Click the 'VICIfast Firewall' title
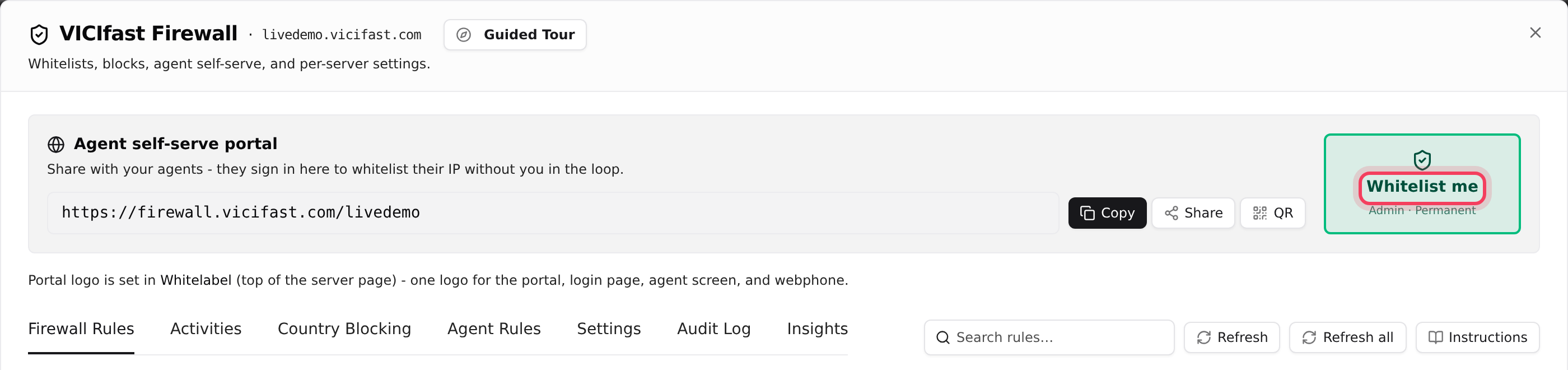 click(x=148, y=34)
